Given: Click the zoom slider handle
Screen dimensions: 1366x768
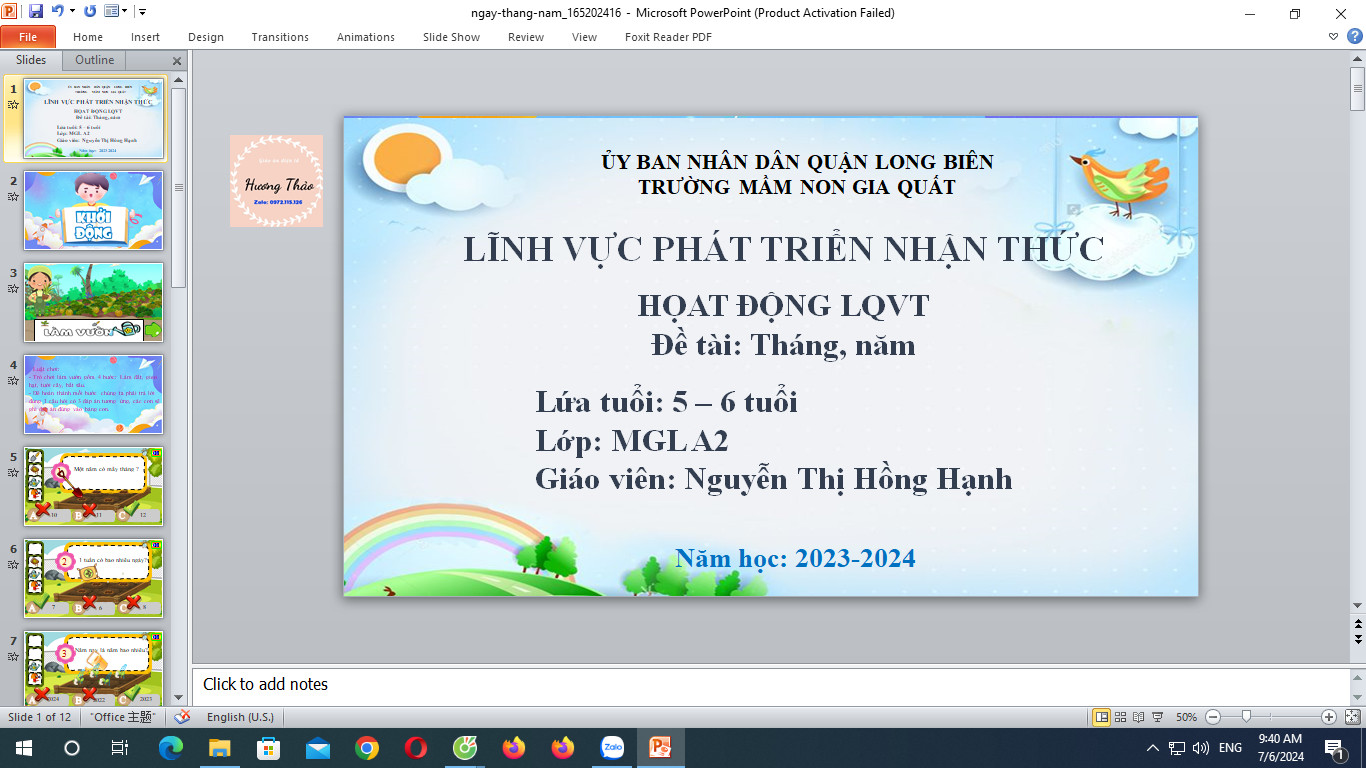Looking at the screenshot, I should point(1246,717).
